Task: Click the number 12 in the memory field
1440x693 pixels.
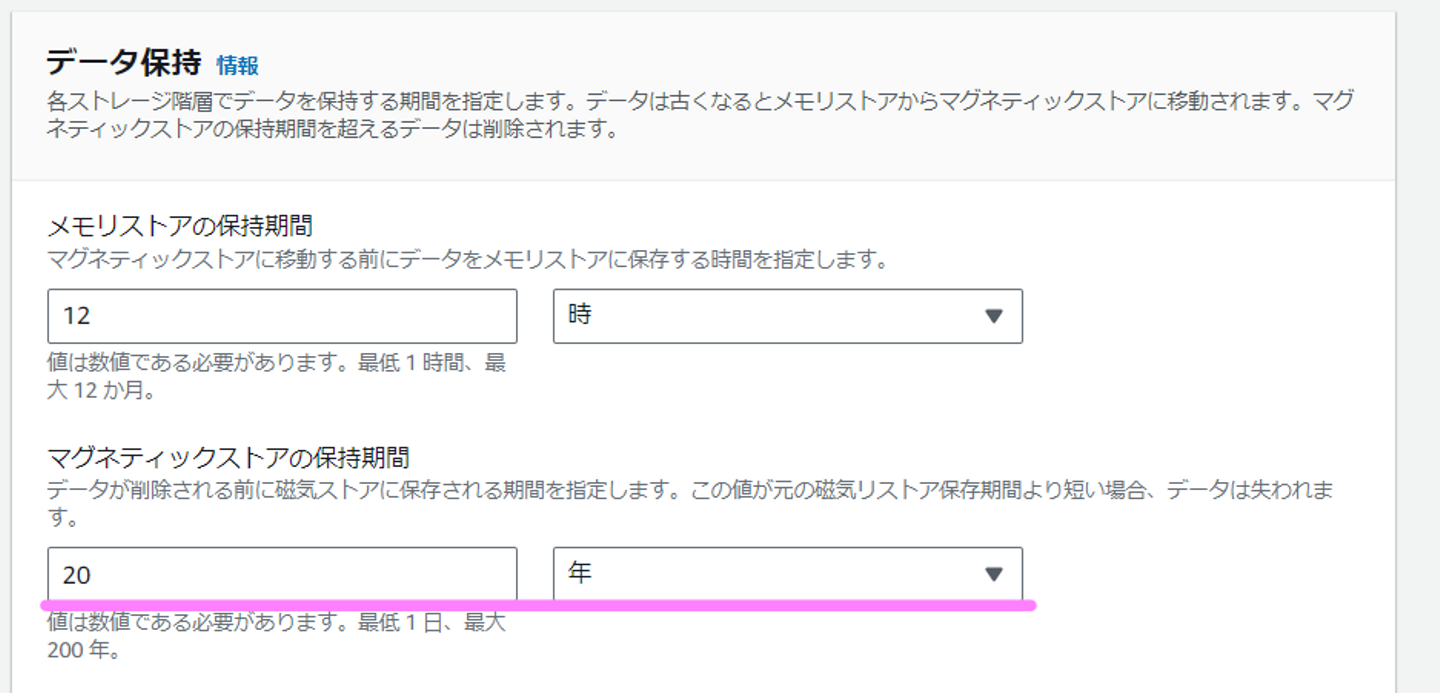Action: 77,316
